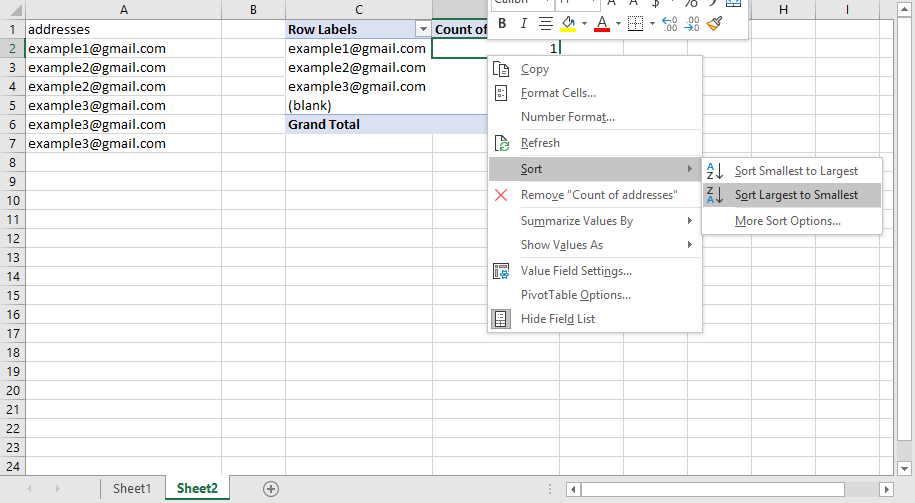Open Number Format option
Image resolution: width=915 pixels, height=503 pixels.
point(595,117)
